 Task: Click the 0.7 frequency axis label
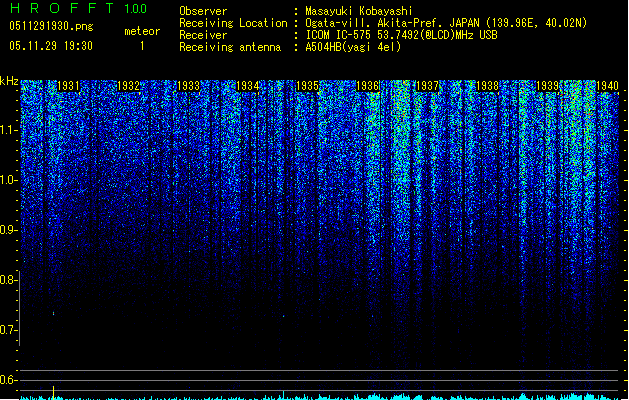(9, 330)
